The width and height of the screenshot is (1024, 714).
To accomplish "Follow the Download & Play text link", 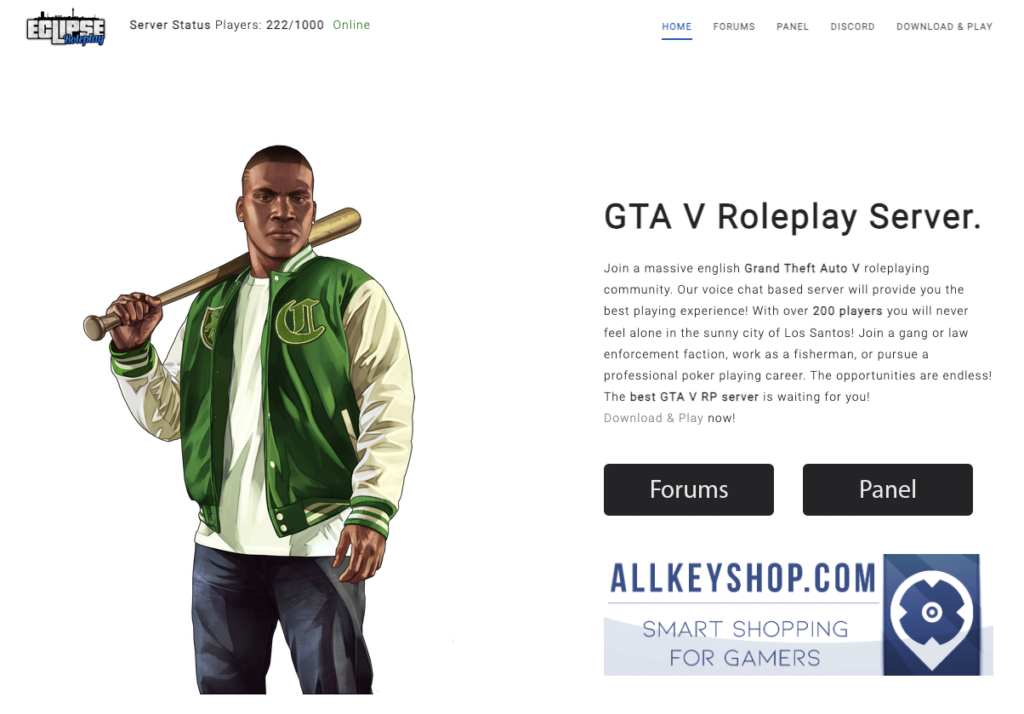I will point(653,418).
